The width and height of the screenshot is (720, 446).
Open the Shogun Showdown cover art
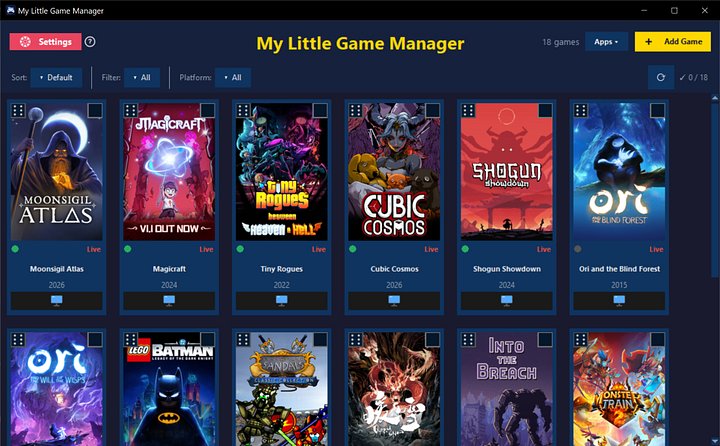506,172
